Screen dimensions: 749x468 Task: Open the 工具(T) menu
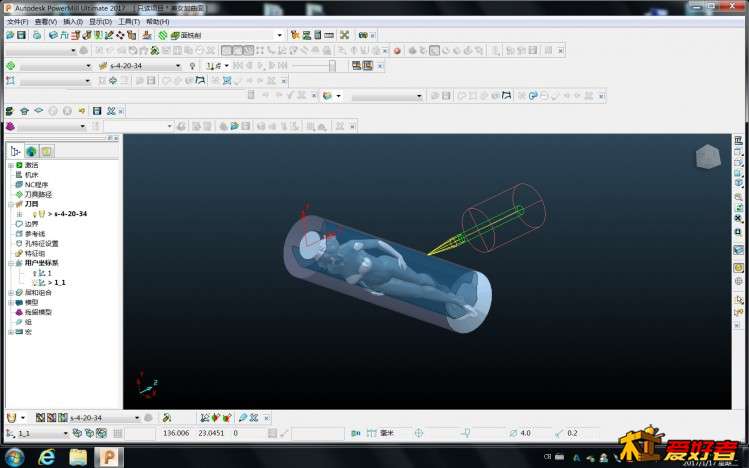[x=129, y=21]
